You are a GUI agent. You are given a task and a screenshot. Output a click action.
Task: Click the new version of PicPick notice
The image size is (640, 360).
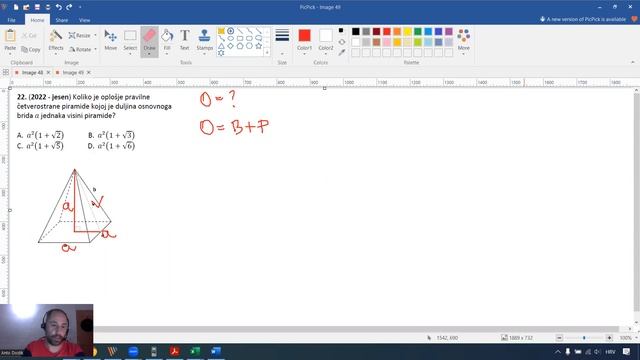coord(583,19)
